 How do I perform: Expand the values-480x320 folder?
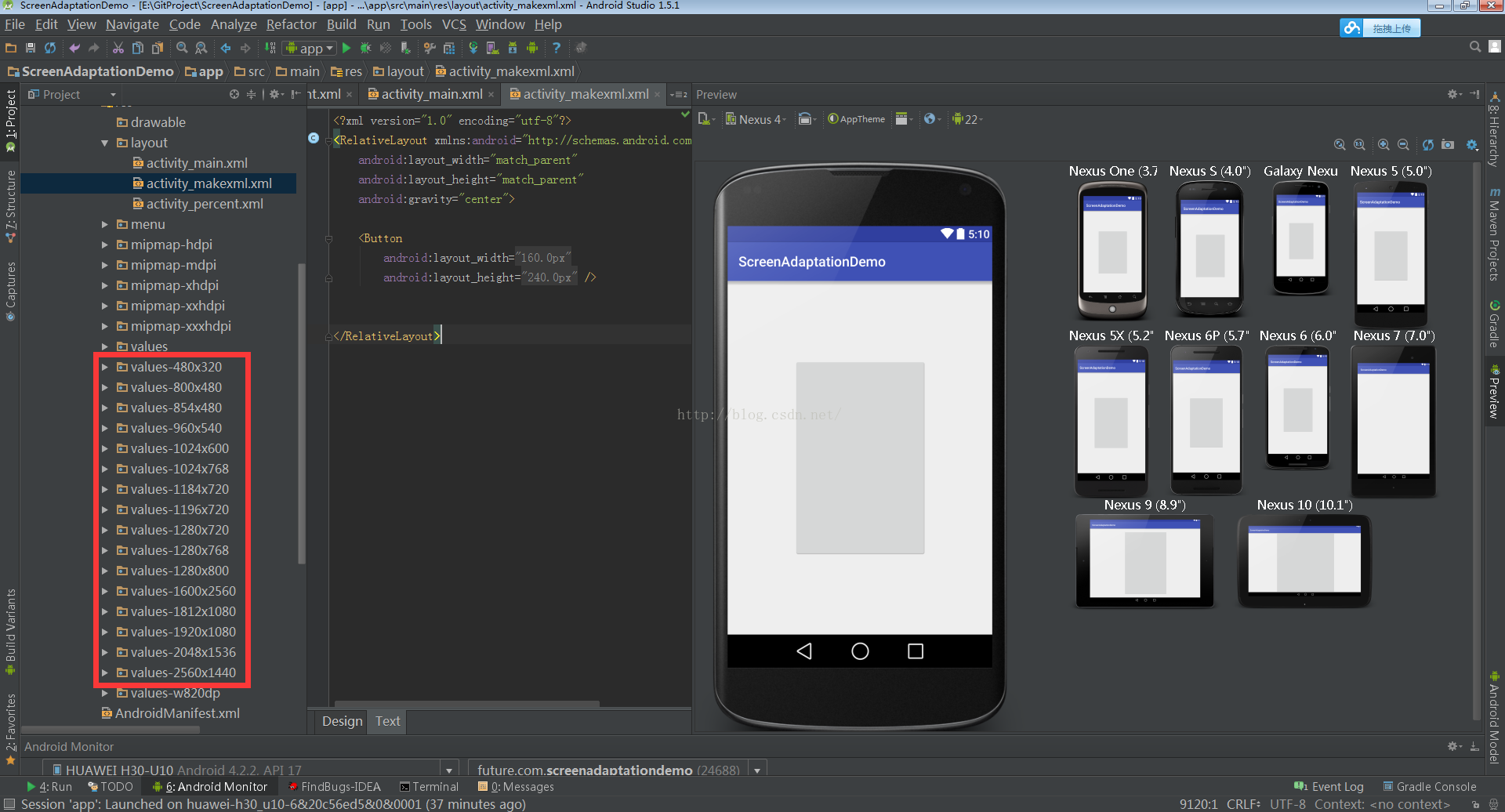[x=104, y=367]
